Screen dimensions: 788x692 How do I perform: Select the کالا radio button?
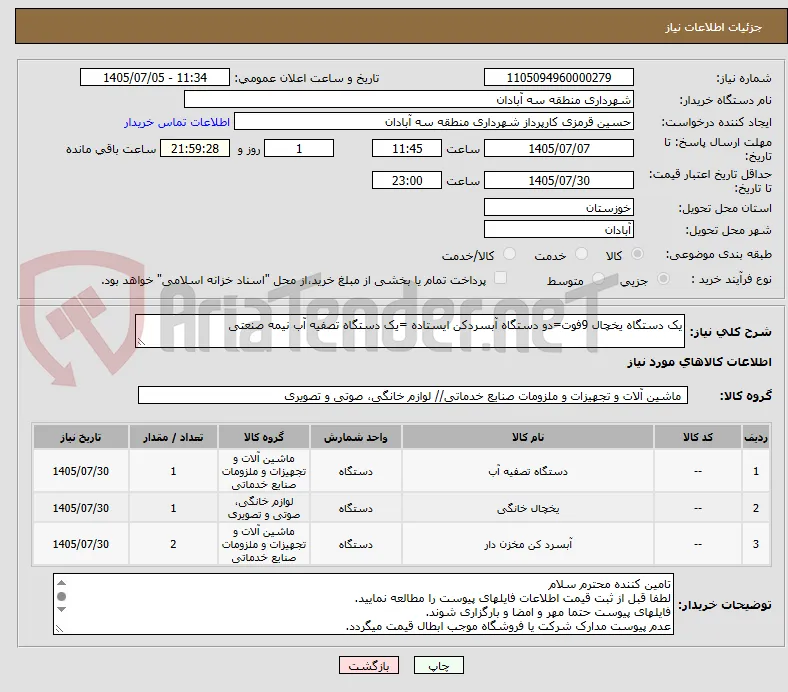(x=637, y=254)
